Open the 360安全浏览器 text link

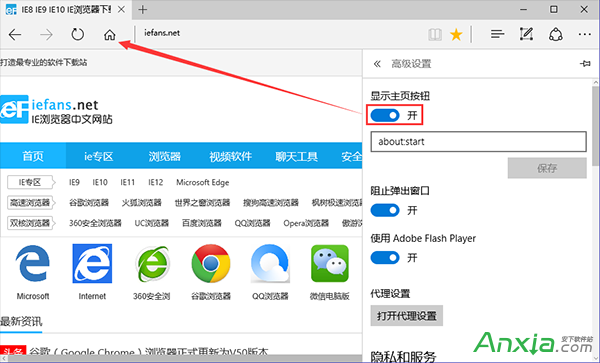pyautogui.click(x=95, y=223)
